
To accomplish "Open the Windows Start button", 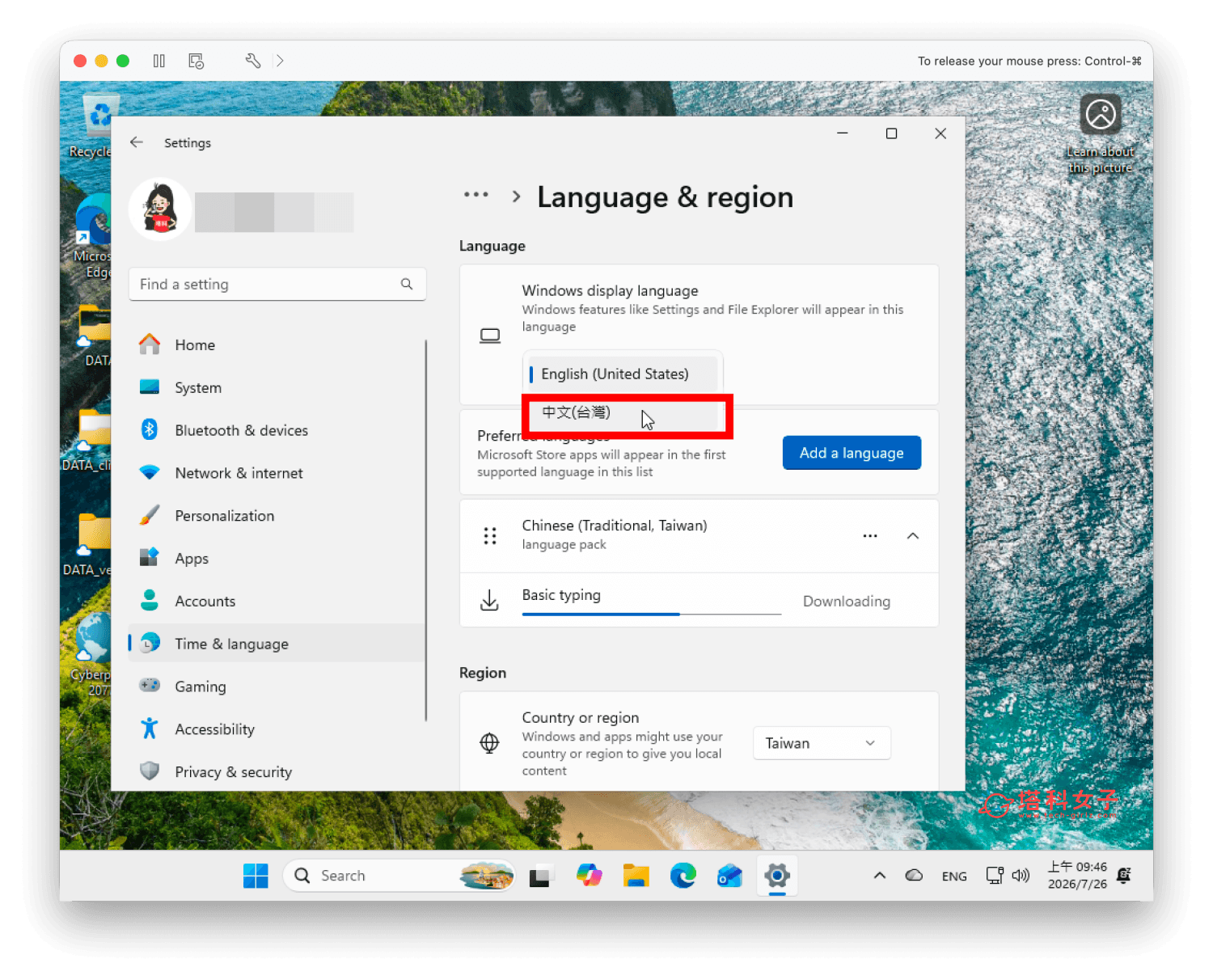I will point(256,876).
